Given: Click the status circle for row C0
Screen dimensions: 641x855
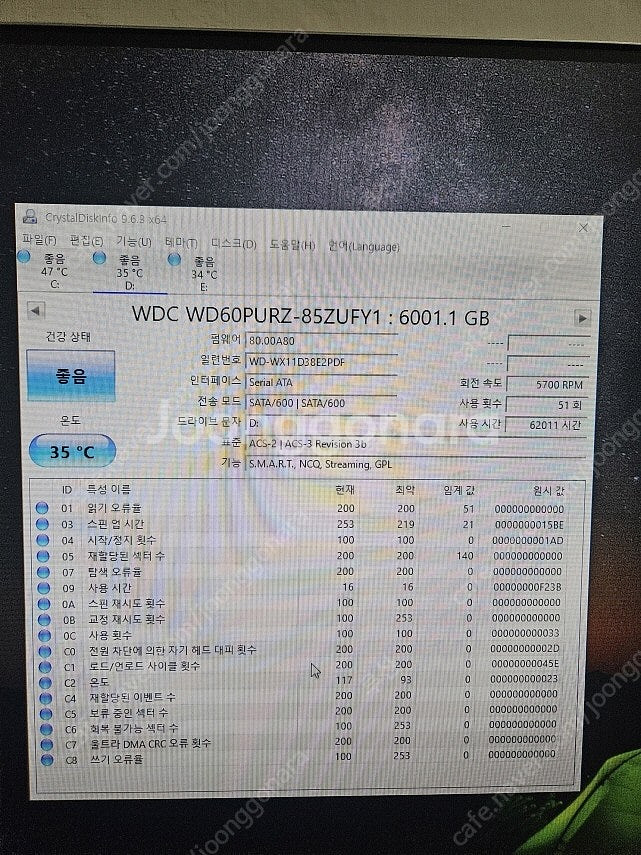Looking at the screenshot, I should (x=46, y=651).
